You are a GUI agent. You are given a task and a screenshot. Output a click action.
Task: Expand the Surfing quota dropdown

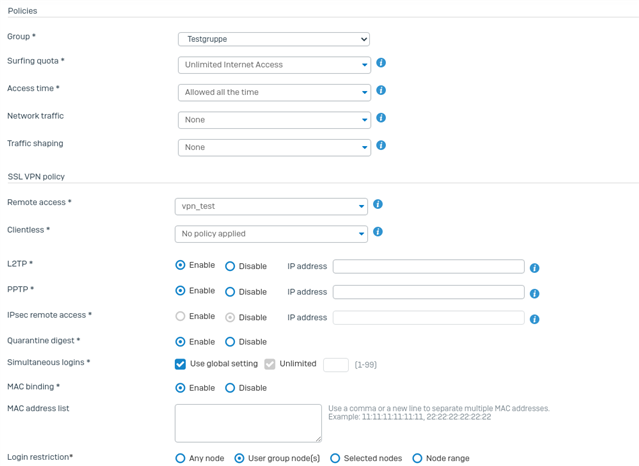274,65
